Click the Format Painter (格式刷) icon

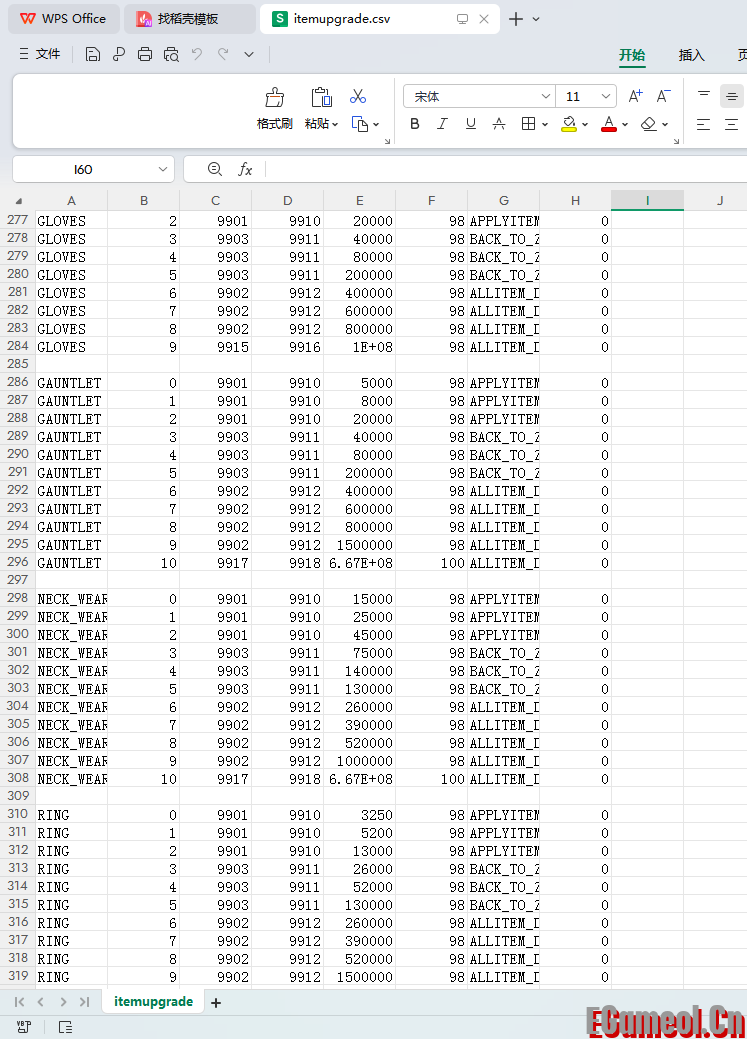(x=274, y=98)
